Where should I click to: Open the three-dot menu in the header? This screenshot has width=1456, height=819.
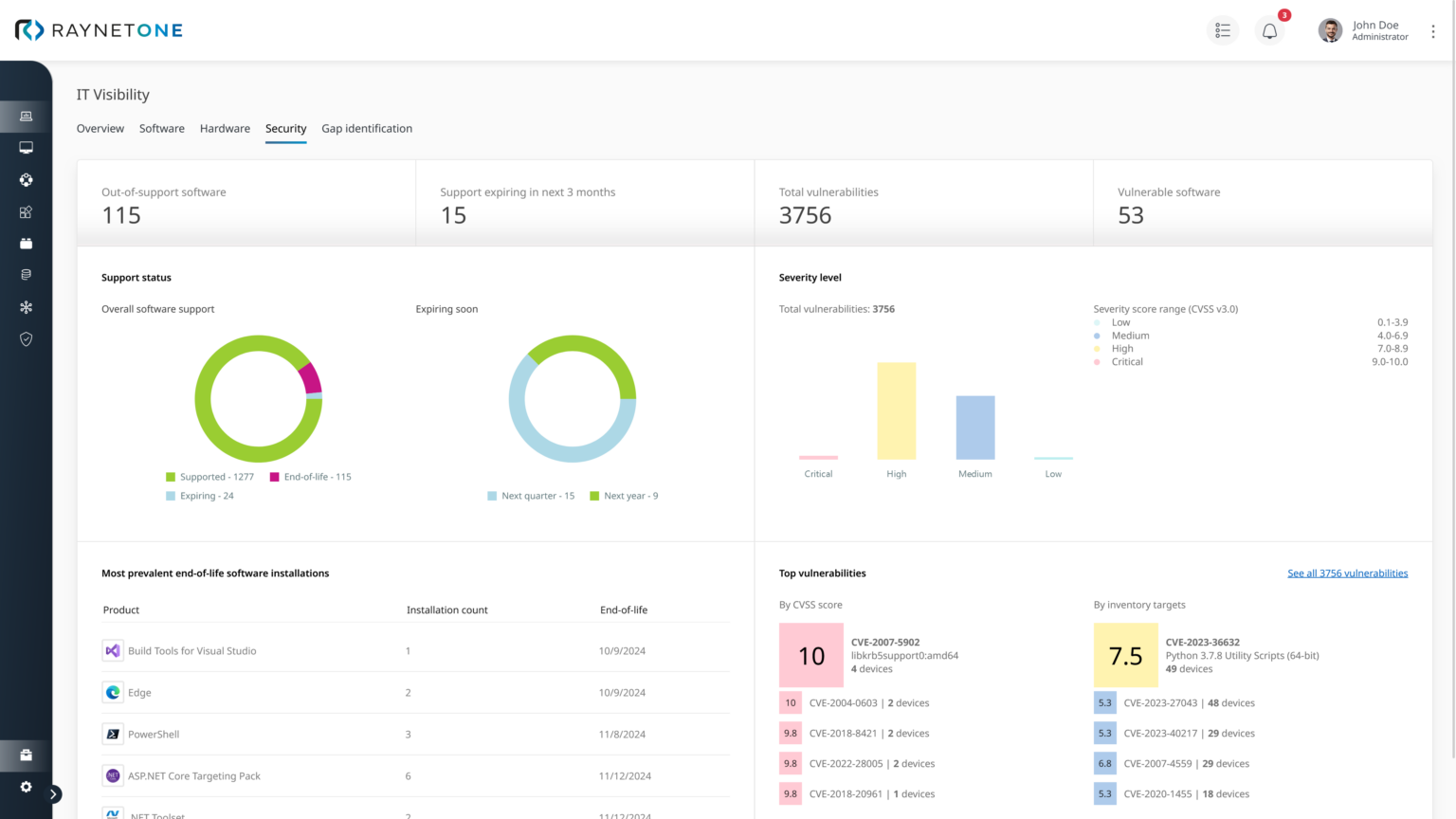(1433, 30)
